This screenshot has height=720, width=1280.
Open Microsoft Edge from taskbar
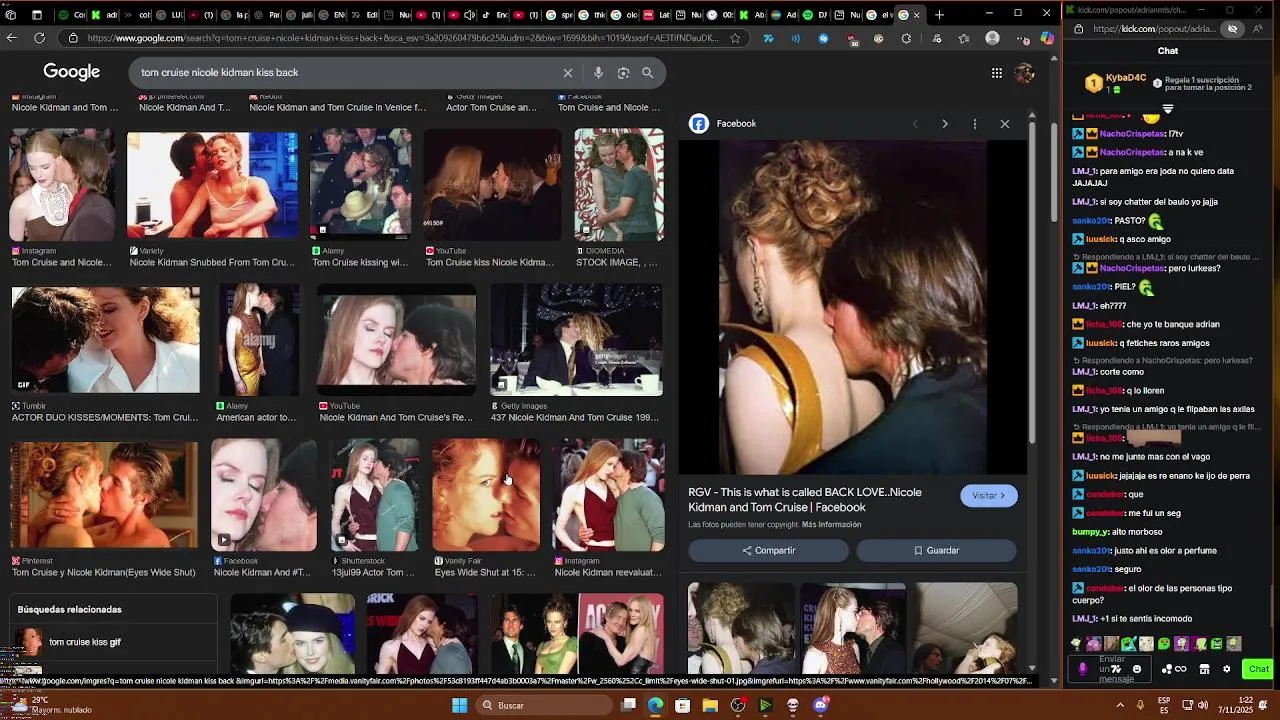click(655, 706)
